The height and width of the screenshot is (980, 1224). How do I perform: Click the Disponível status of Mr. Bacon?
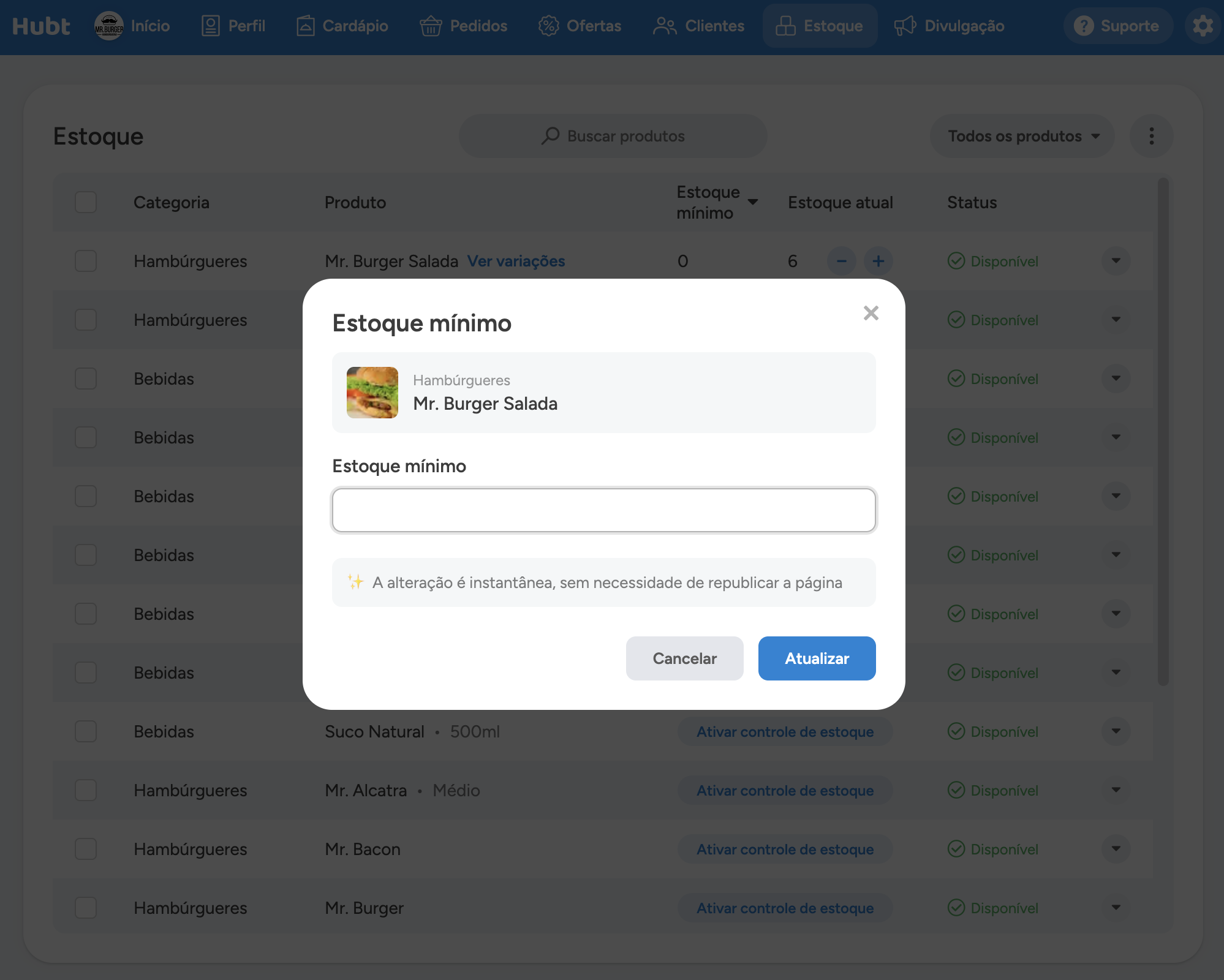click(993, 849)
